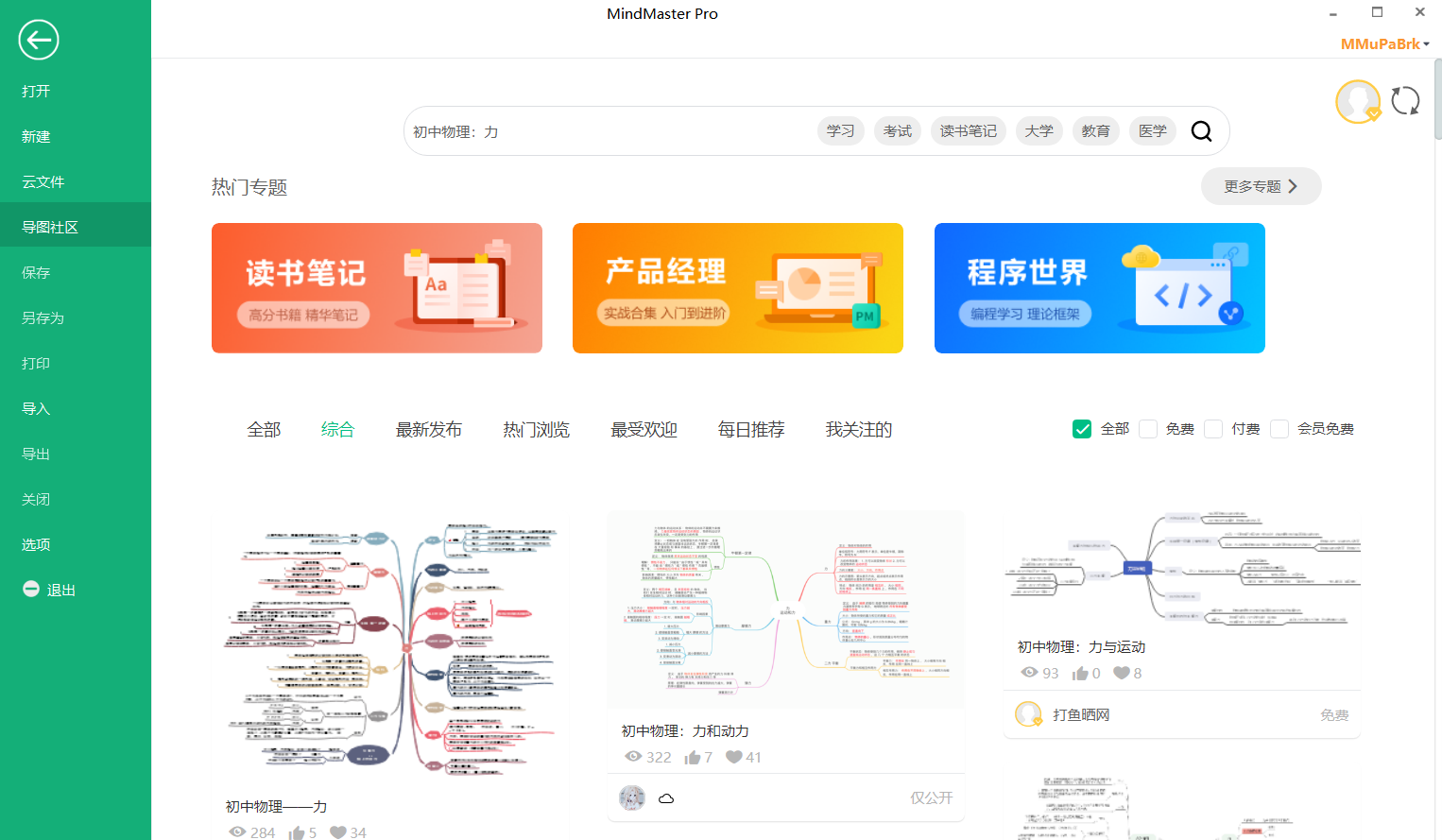
Task: Click the cloud icon under 力和动力 card
Action: point(666,798)
